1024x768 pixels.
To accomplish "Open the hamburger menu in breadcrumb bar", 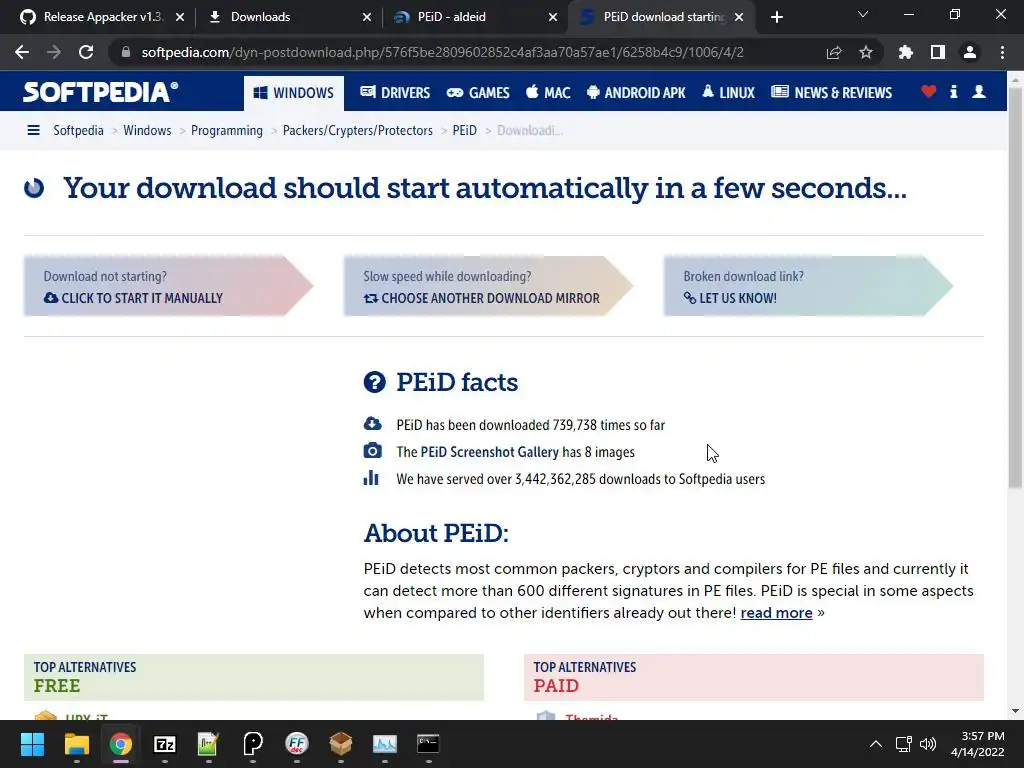I will coord(33,130).
